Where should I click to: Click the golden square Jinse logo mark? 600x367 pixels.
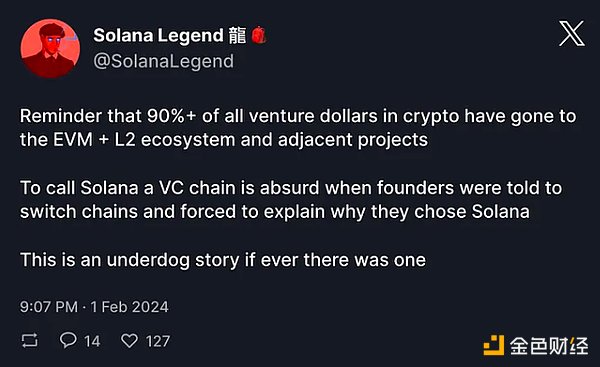point(494,345)
